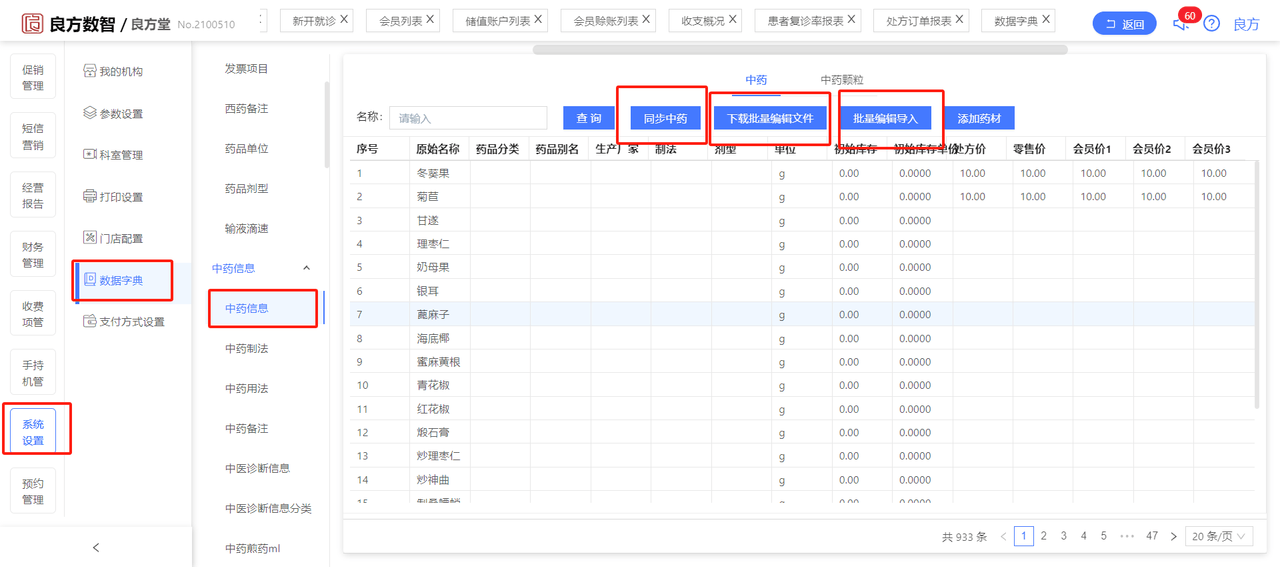
Task: Jump pages via ellipsis in pagination
Action: click(x=1127, y=536)
